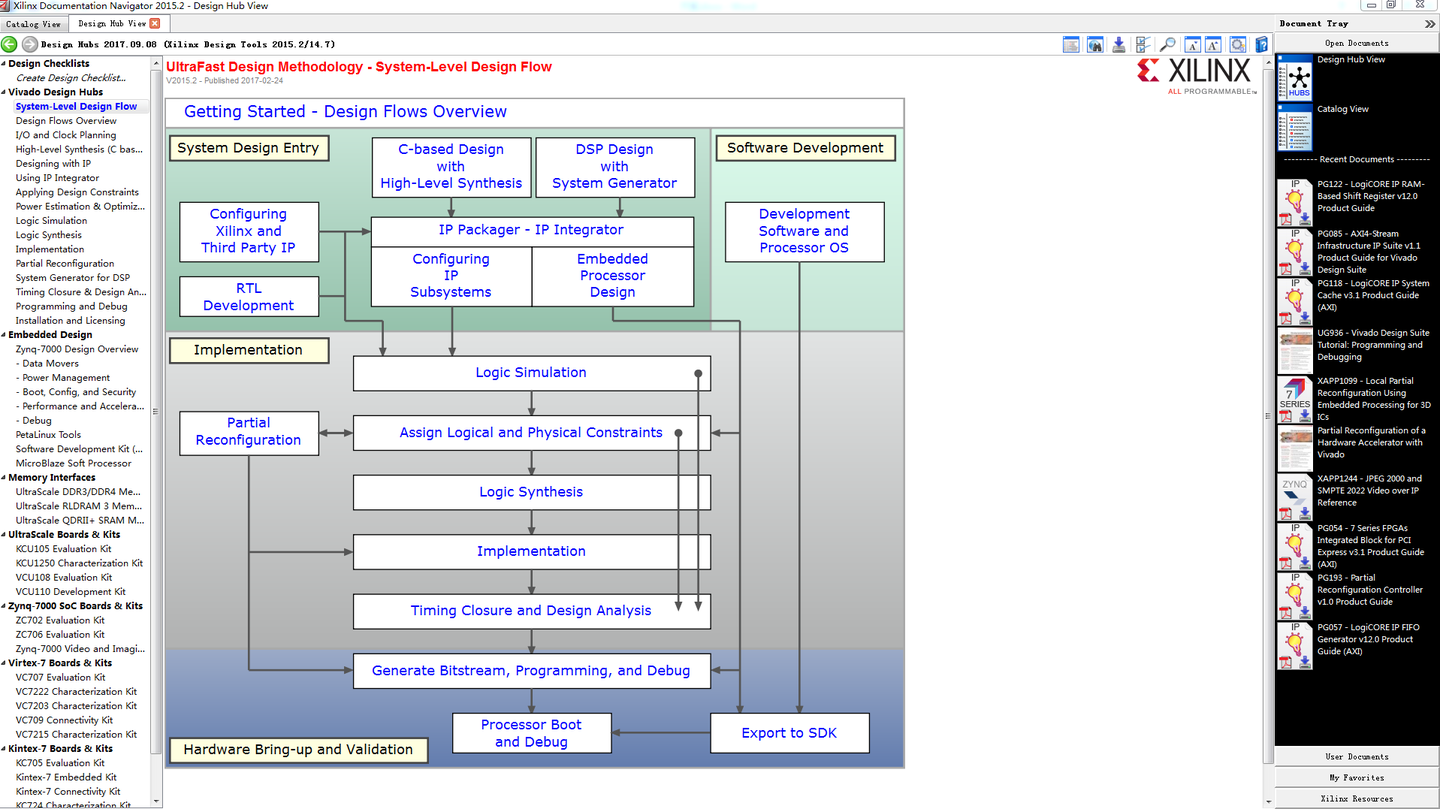
Task: Decrease text size with the A-down icon
Action: [1191, 44]
